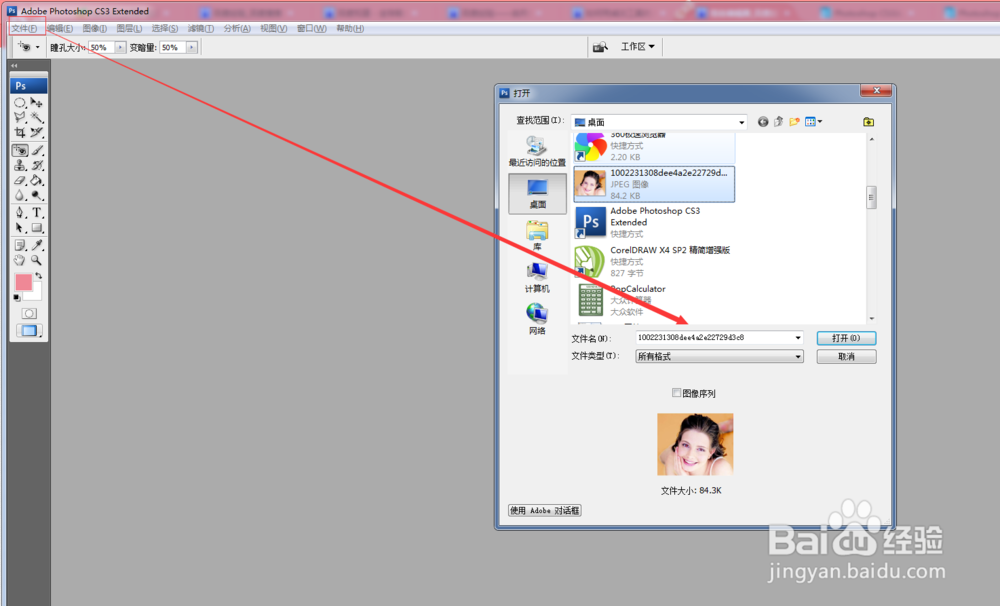Select the Polygonal Lasso tool

(20, 117)
